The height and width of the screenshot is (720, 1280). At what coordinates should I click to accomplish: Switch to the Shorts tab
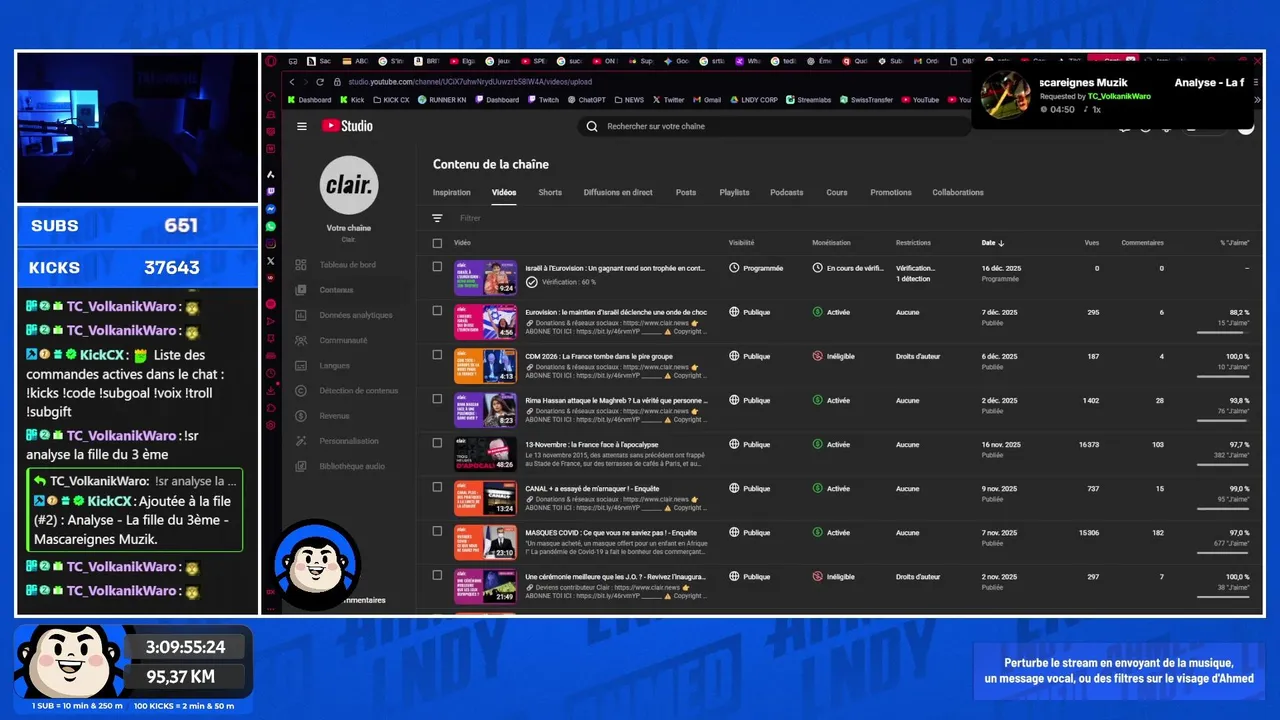pyautogui.click(x=550, y=192)
